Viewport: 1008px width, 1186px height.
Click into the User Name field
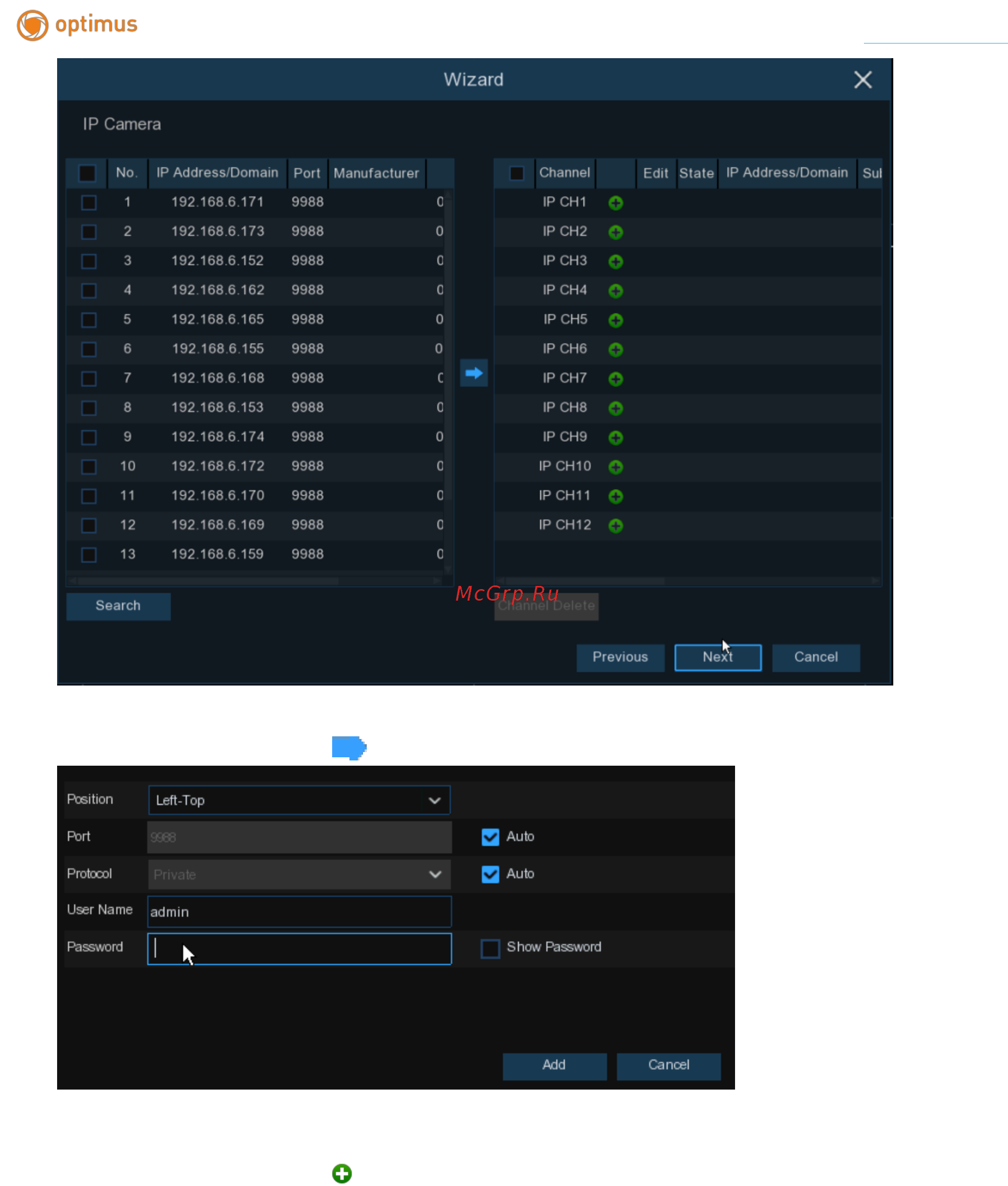pyautogui.click(x=299, y=912)
